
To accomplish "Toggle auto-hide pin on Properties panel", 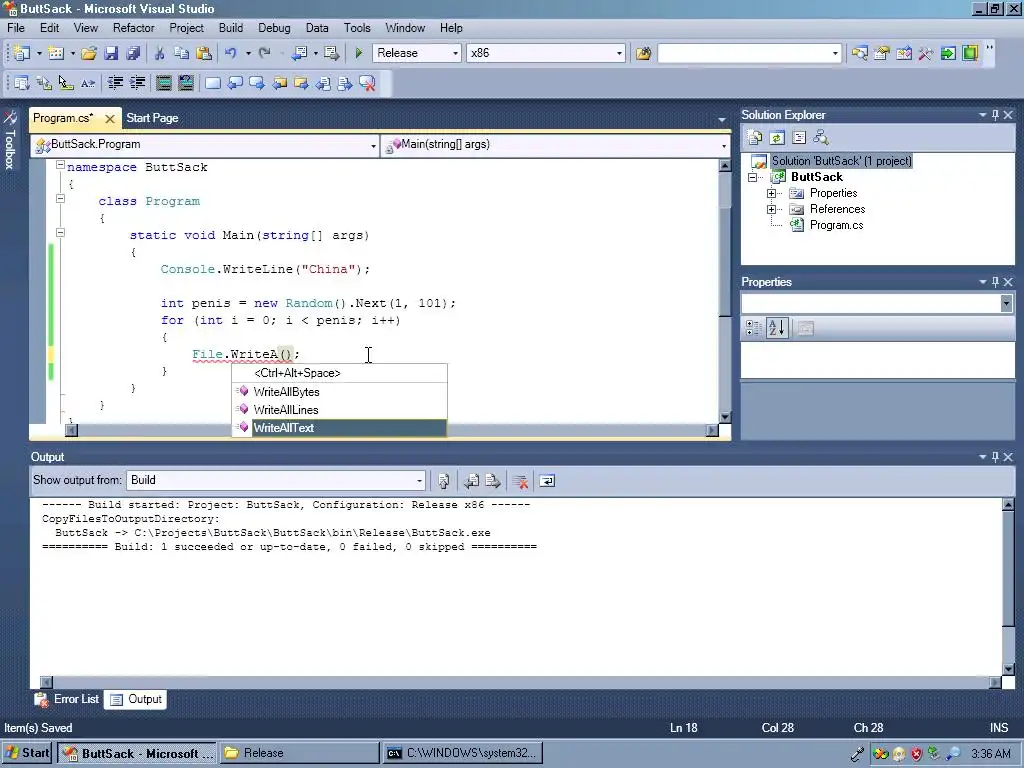I will click(x=995, y=282).
